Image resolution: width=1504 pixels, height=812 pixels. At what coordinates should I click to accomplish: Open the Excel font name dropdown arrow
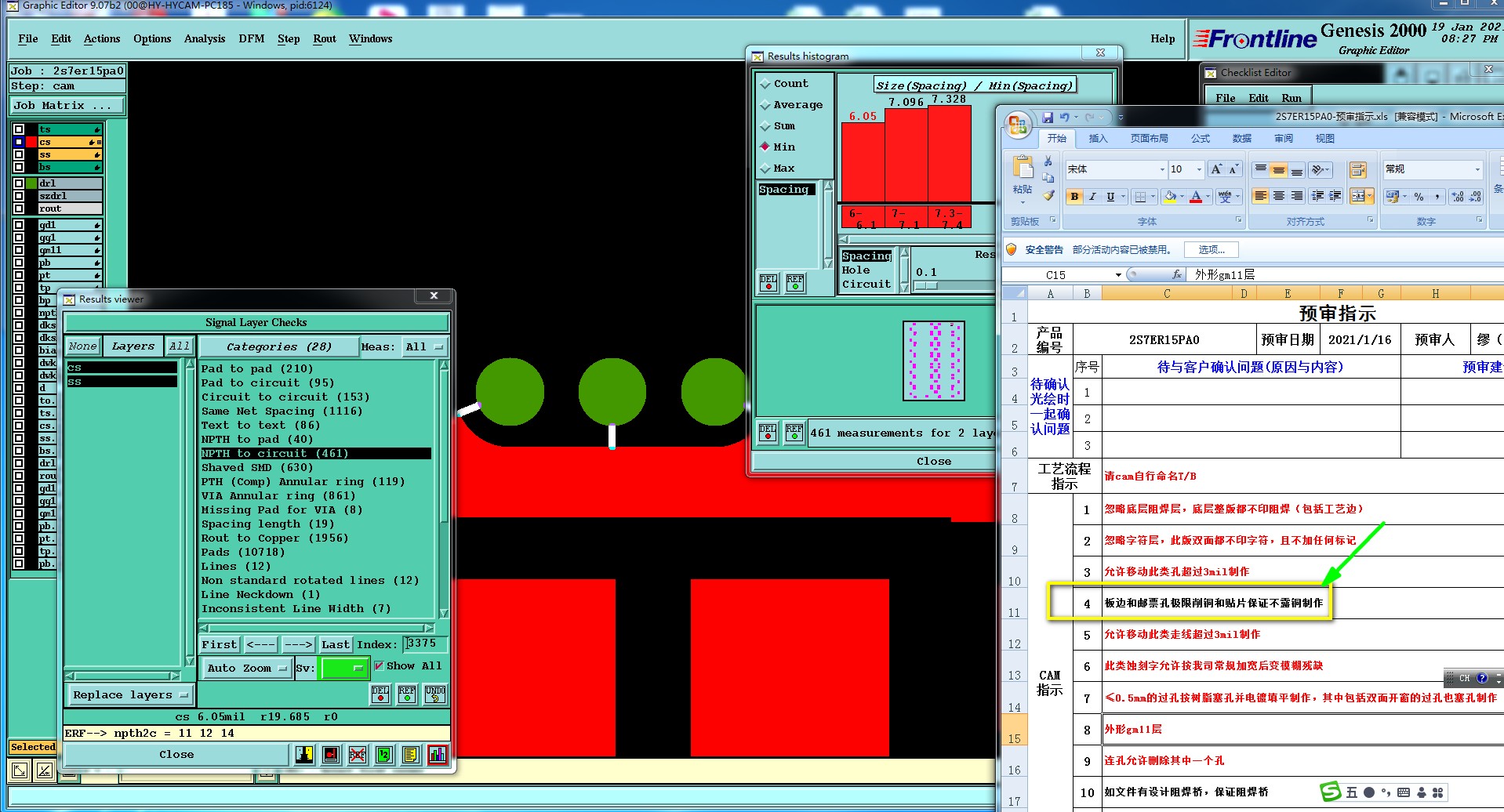(1162, 169)
